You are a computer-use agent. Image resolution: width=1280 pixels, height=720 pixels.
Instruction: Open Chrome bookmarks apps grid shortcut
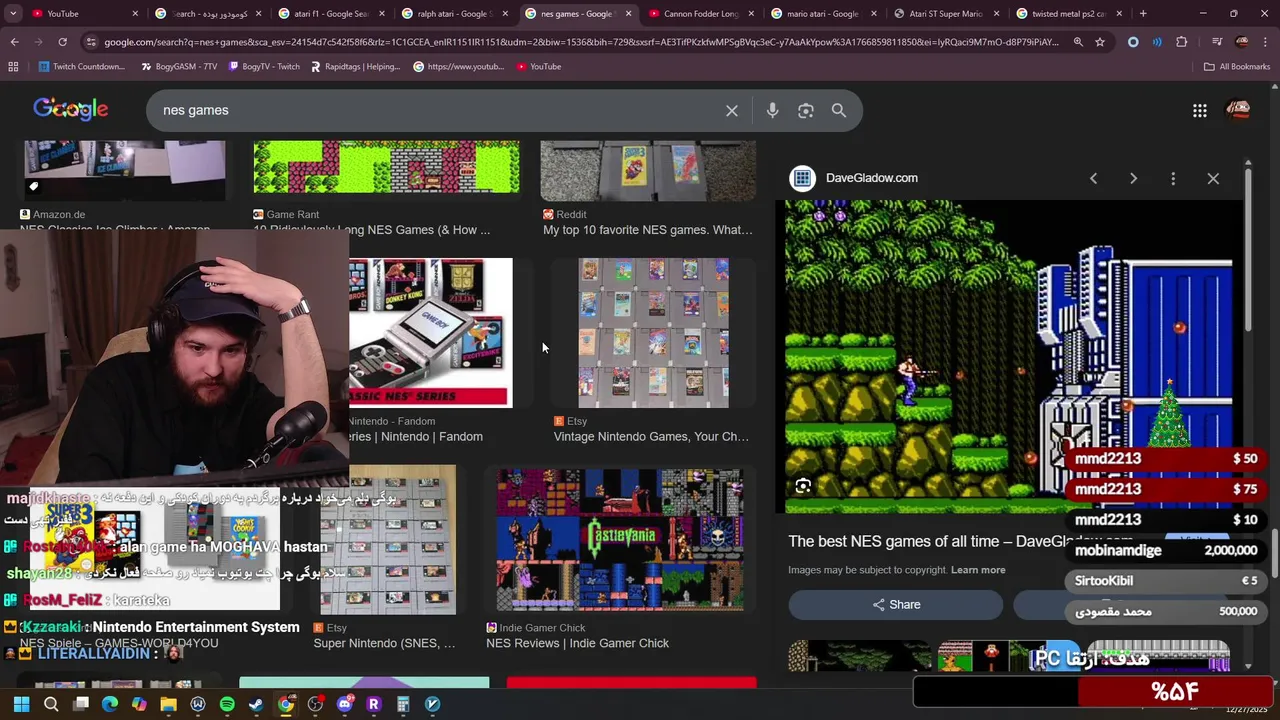13,66
